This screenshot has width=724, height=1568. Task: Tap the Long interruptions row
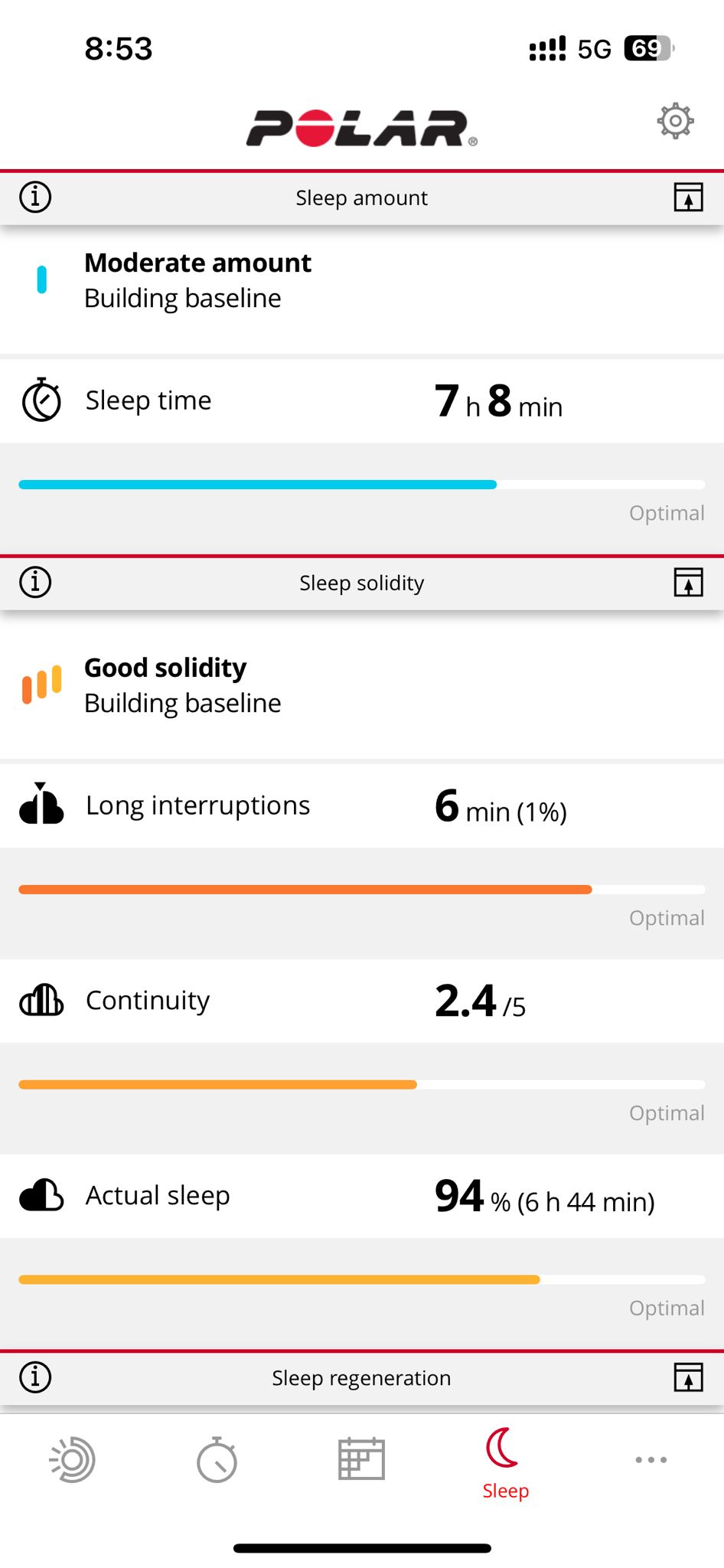pyautogui.click(x=361, y=805)
